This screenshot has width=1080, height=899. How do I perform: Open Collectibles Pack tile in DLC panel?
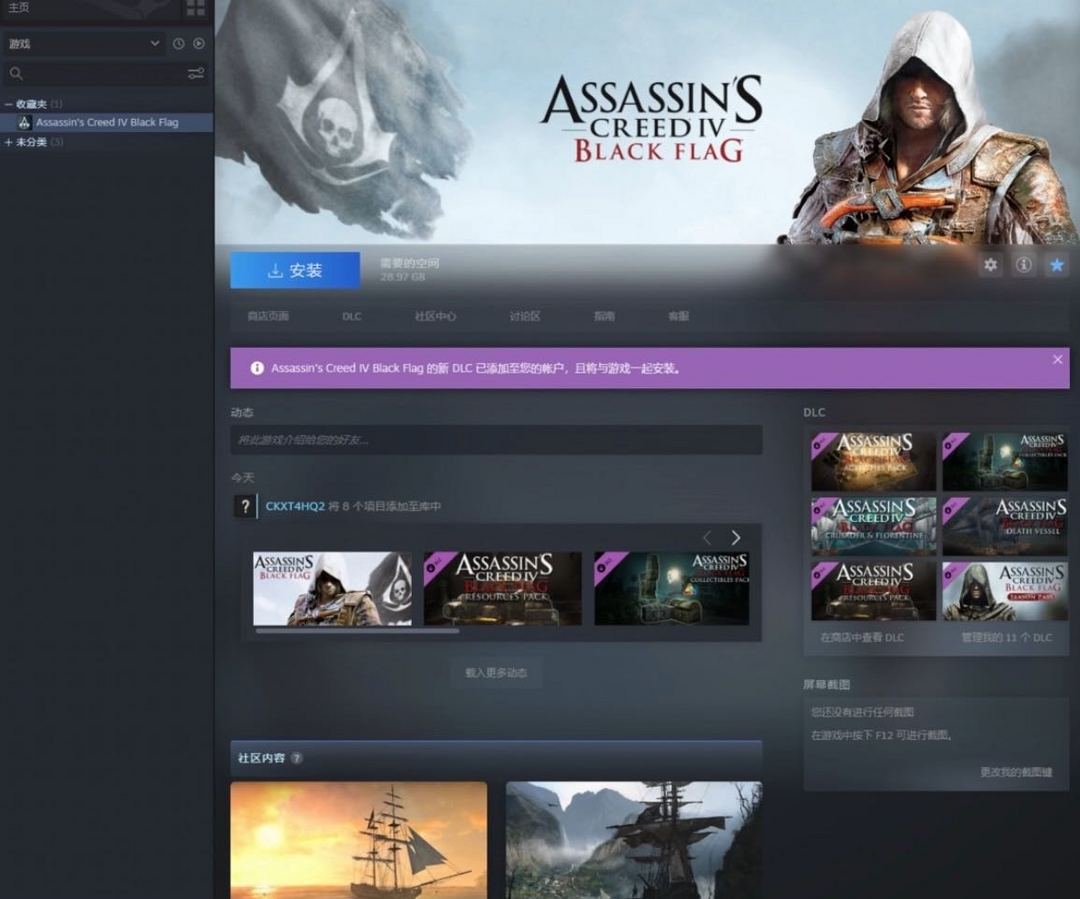1005,462
